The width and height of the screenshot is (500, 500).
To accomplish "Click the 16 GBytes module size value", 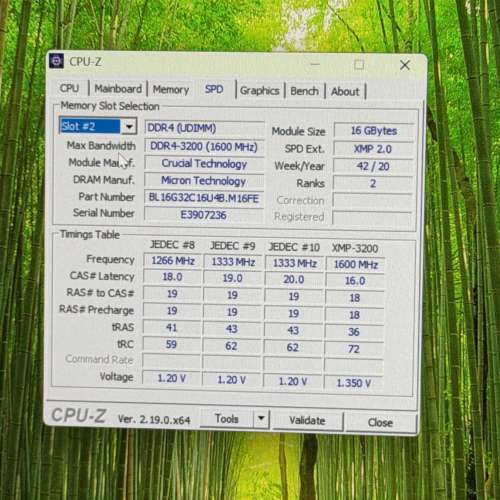I will pyautogui.click(x=374, y=131).
